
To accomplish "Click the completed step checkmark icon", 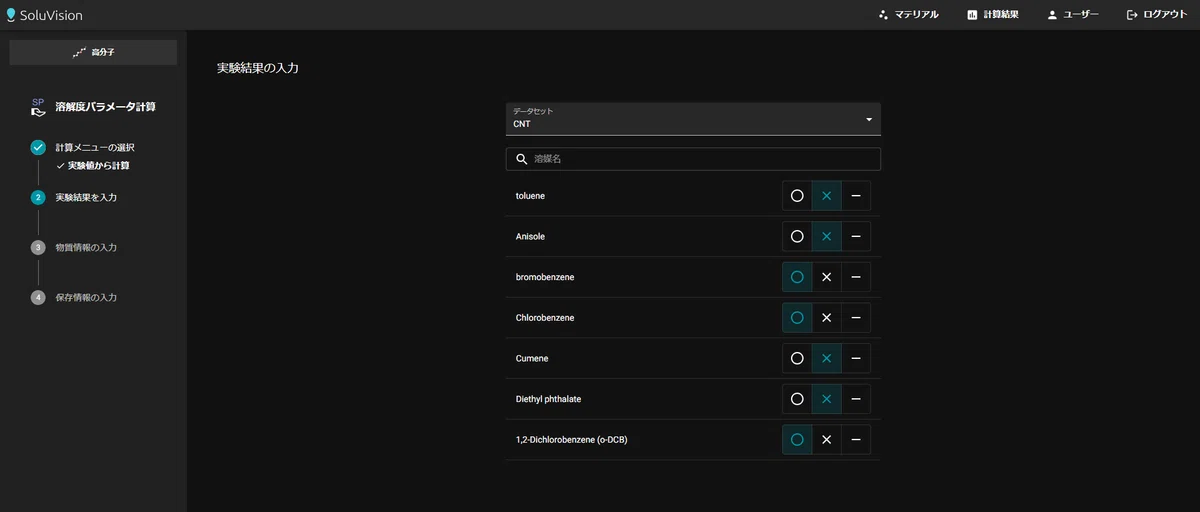I will coord(38,148).
